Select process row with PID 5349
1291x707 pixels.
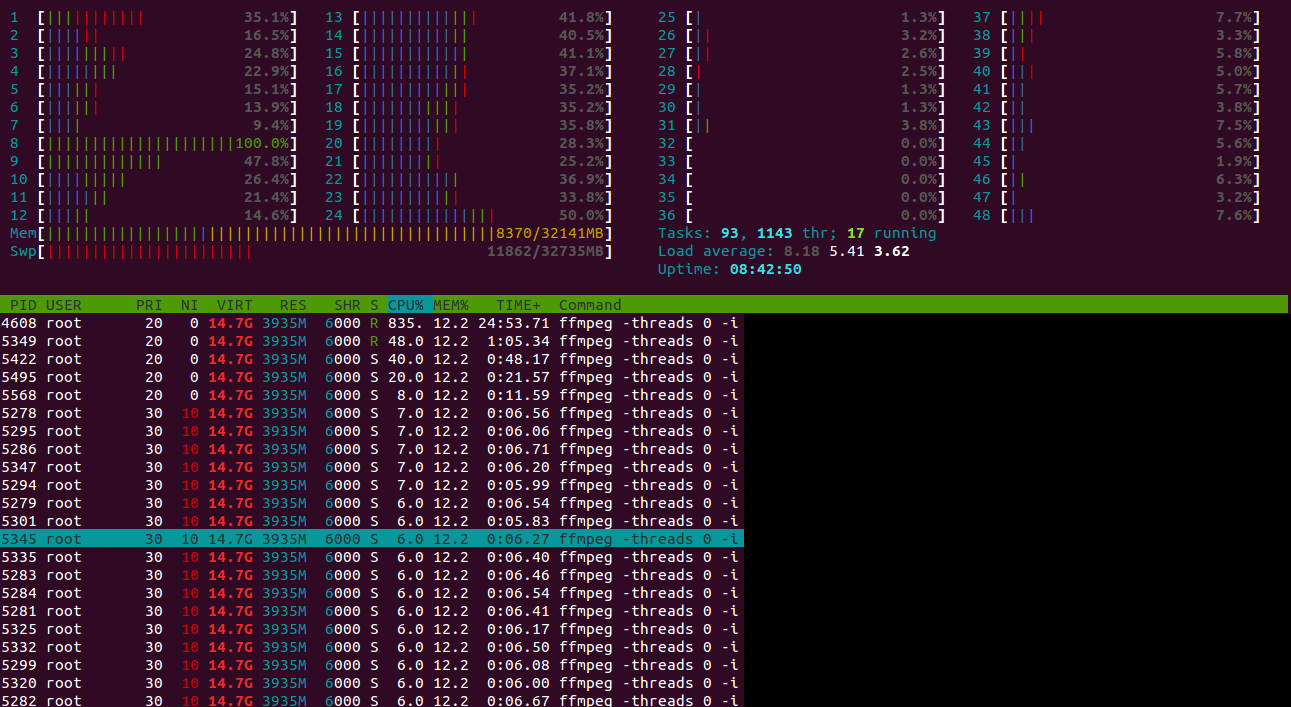pyautogui.click(x=370, y=341)
